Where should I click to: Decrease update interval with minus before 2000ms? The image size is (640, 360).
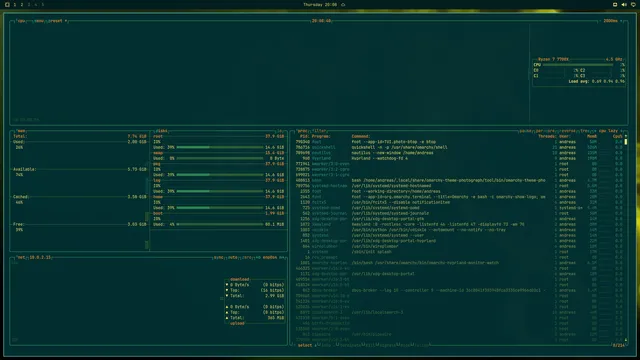click(601, 21)
